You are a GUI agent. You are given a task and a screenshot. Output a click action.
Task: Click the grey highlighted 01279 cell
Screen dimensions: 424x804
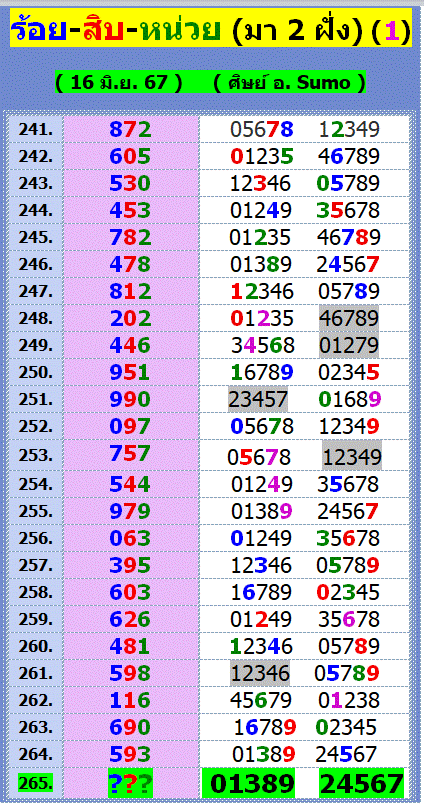(x=349, y=345)
